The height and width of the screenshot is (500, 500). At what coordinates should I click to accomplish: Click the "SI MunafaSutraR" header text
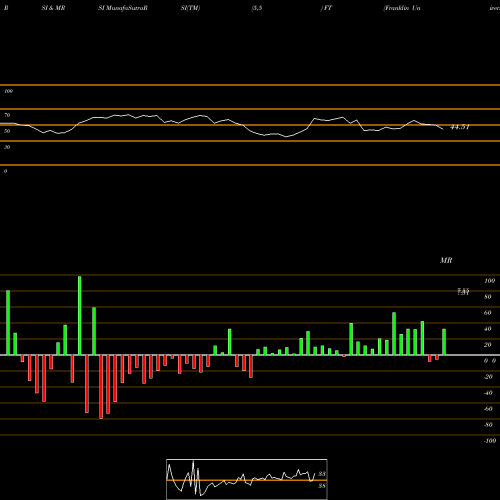123,8
